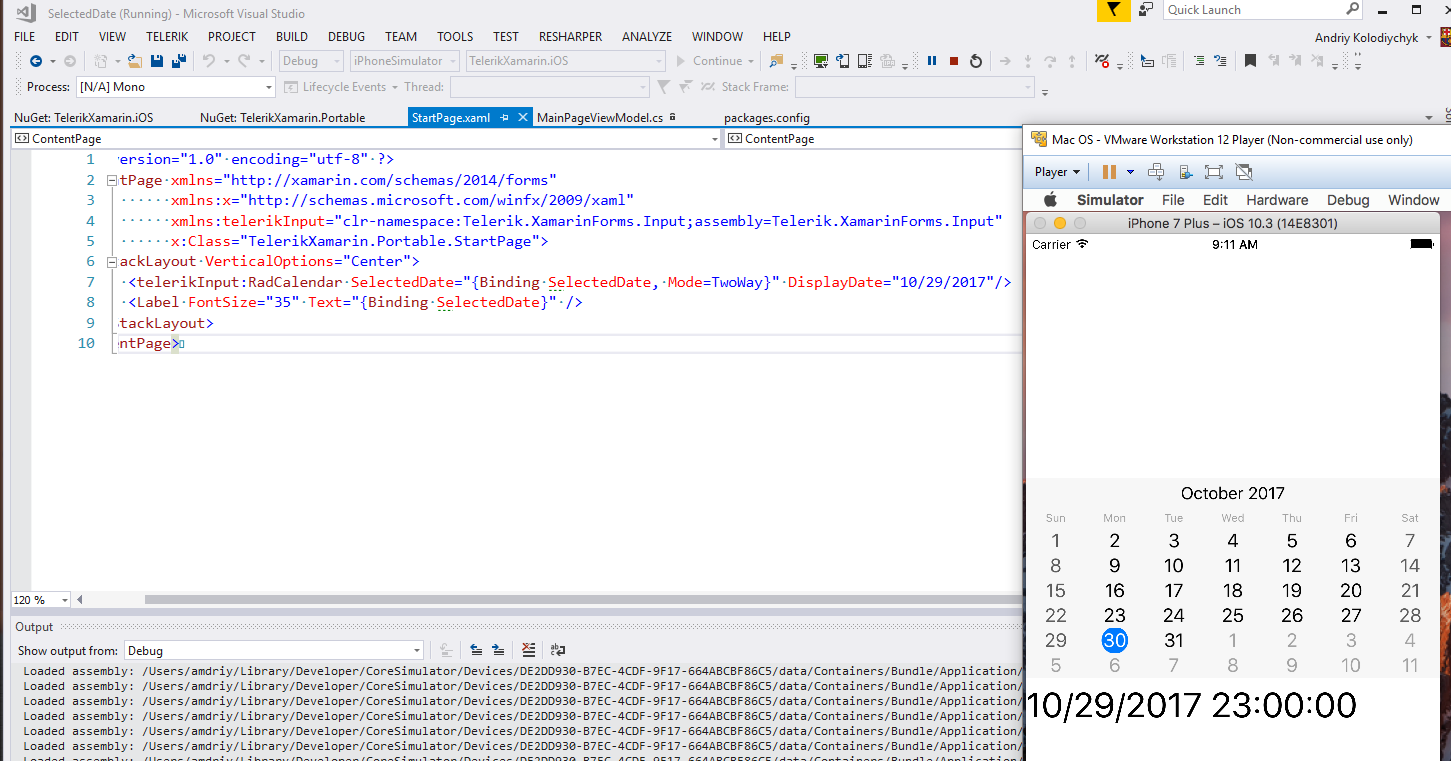
Task: Click the Restart debugging icon
Action: click(976, 61)
